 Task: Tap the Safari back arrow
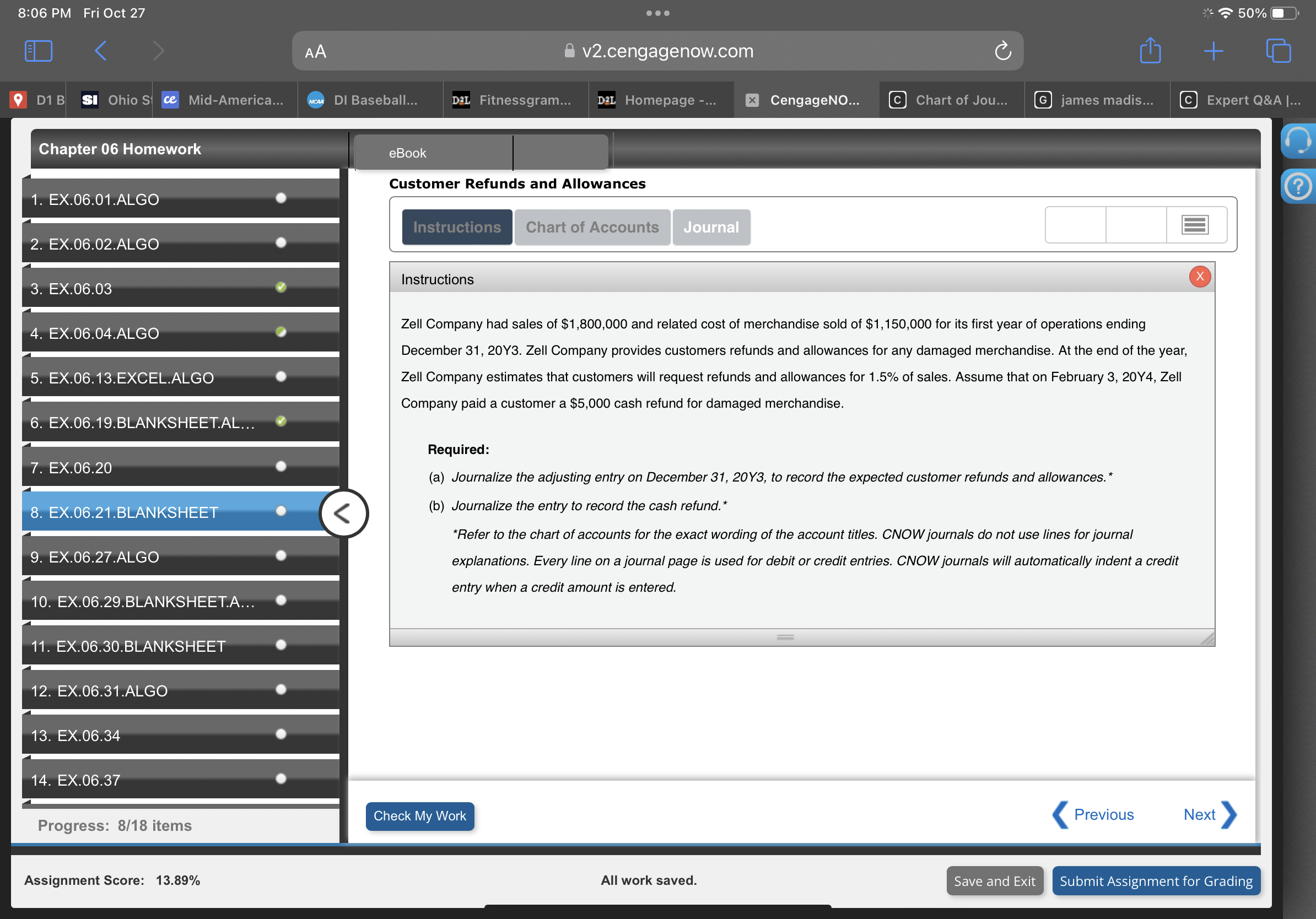tap(100, 51)
